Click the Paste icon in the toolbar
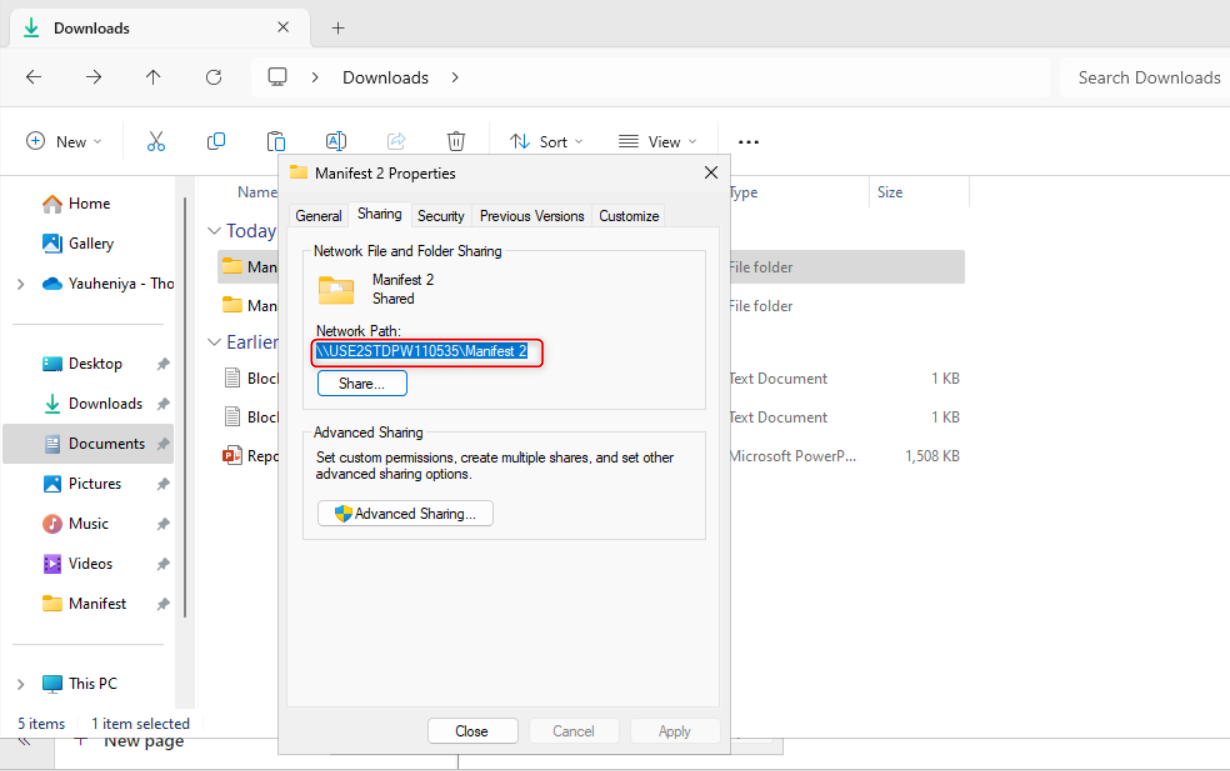 tap(275, 141)
